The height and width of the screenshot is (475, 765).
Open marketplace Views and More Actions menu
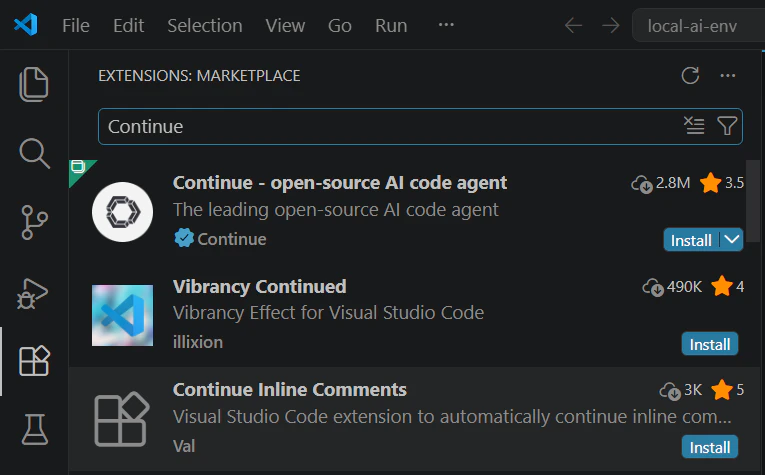(x=727, y=76)
